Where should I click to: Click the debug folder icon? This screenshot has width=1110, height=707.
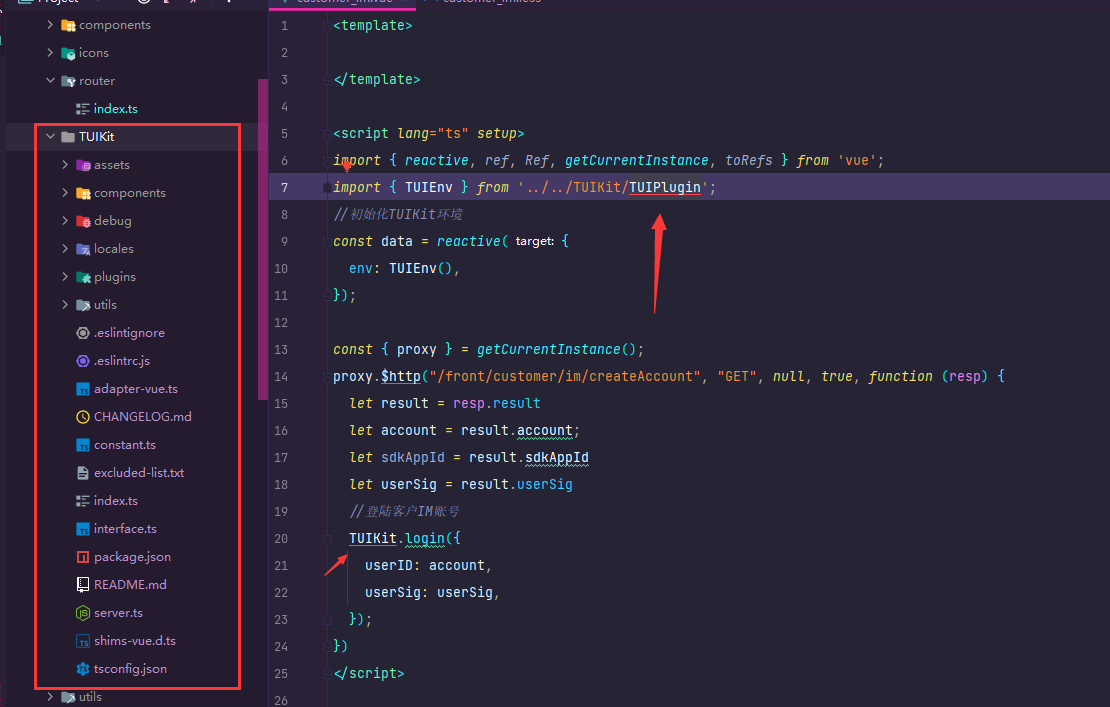(x=83, y=221)
